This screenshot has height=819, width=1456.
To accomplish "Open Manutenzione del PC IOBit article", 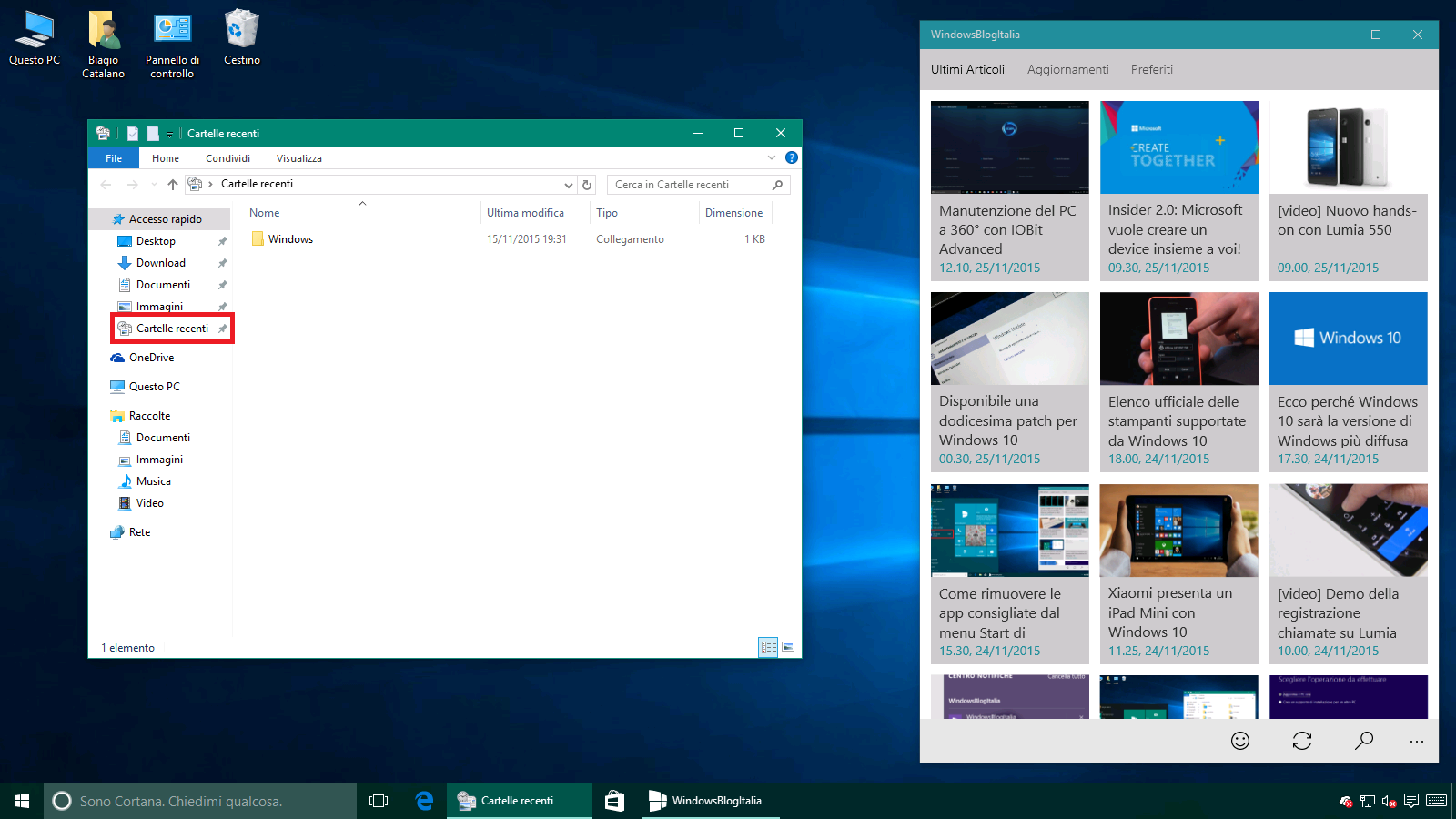I will [1010, 191].
